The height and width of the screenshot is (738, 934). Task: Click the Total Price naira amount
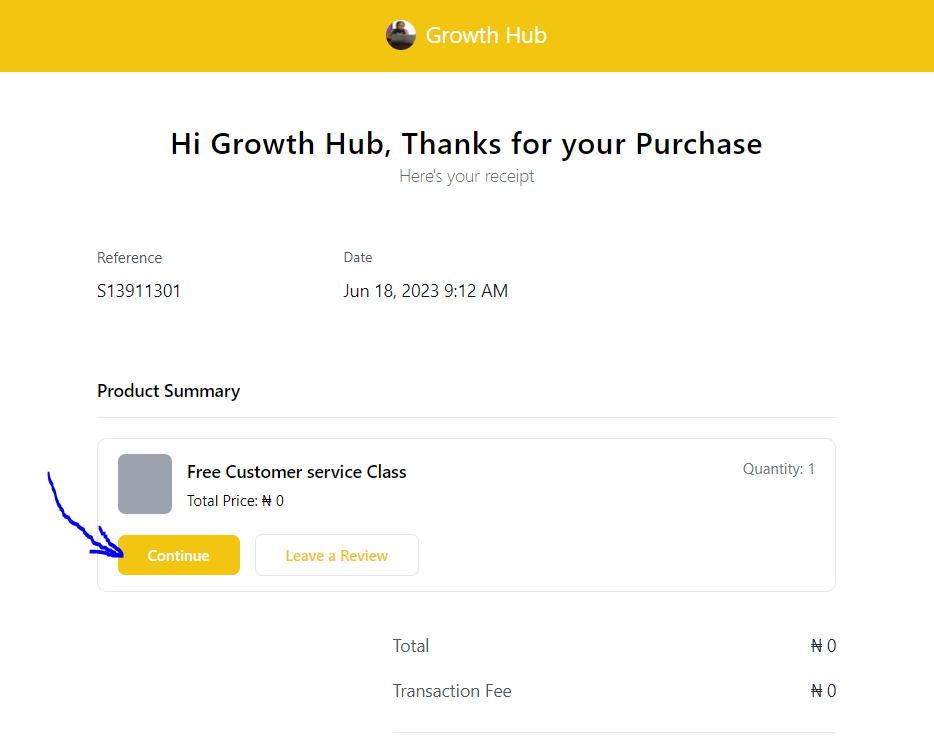(273, 500)
